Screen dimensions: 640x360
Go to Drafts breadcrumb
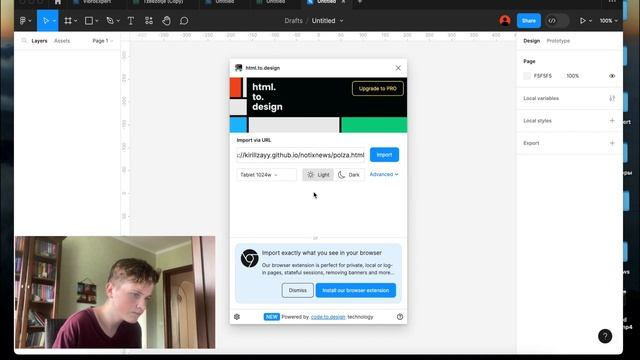293,21
